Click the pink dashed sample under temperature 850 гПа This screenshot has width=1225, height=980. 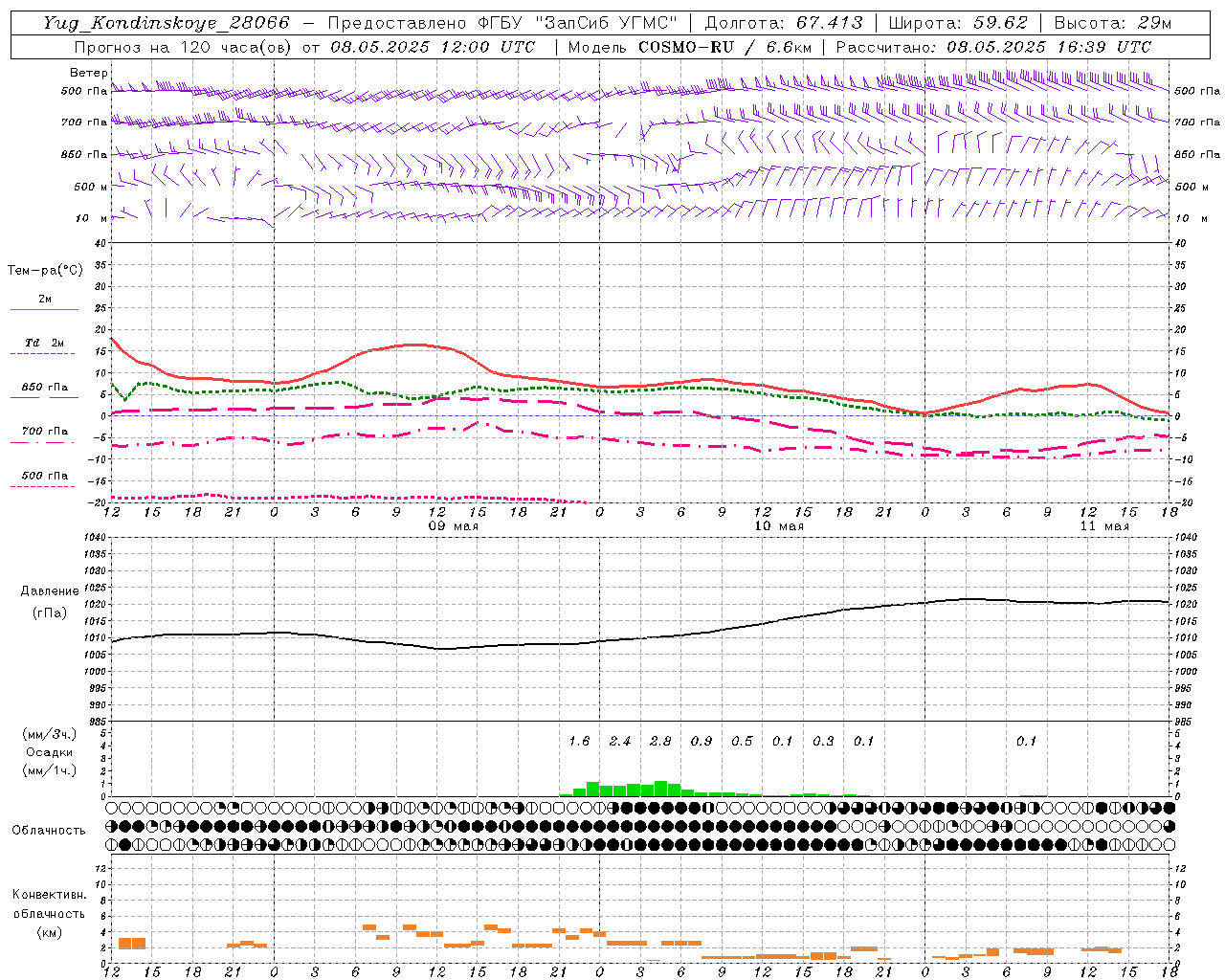pos(44,398)
